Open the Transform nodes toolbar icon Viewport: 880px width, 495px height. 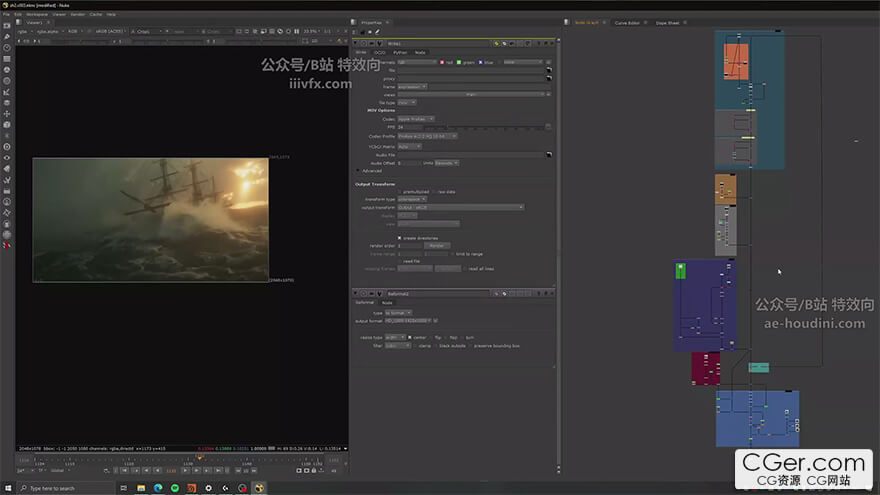click(7, 113)
